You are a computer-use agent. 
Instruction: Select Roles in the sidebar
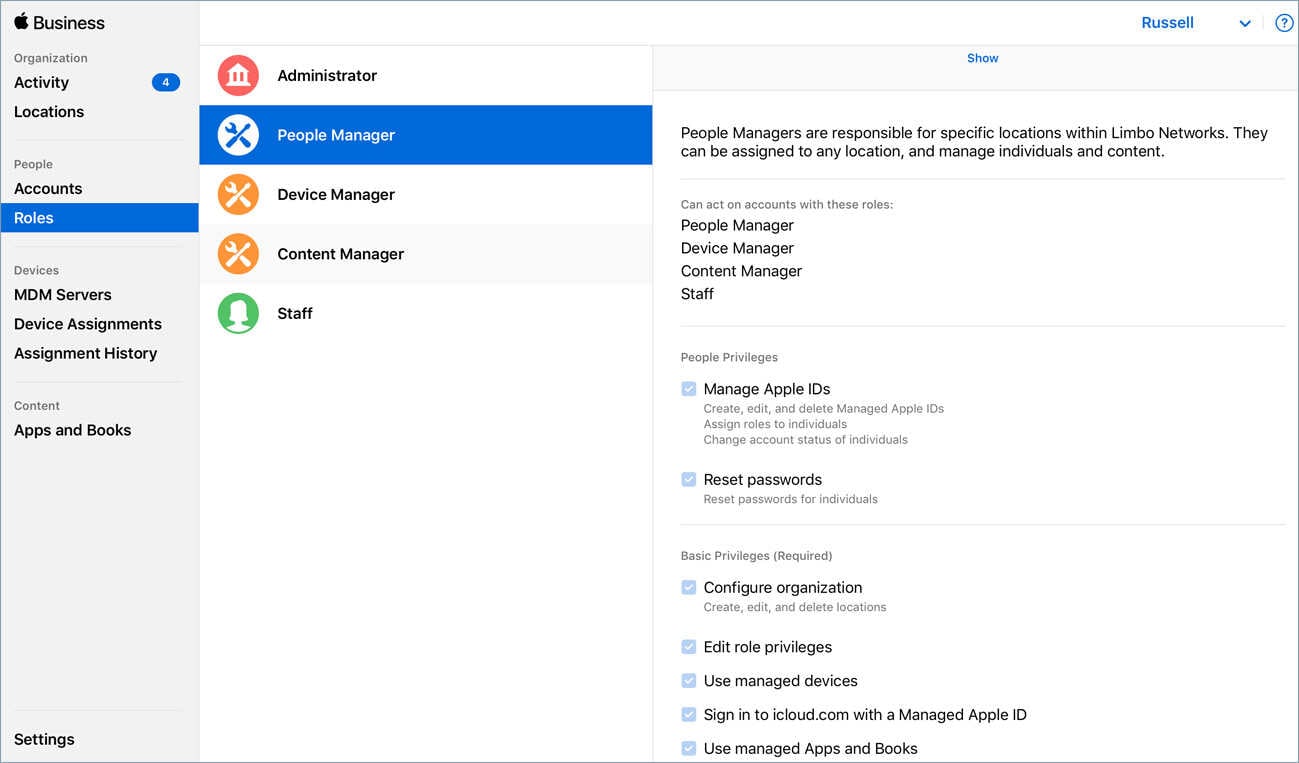tap(100, 218)
